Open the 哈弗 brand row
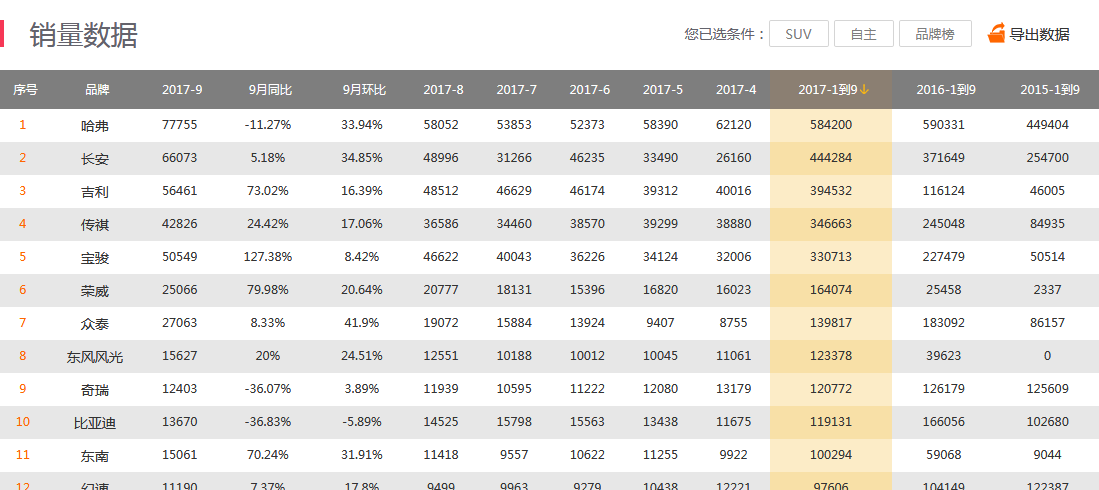1099x490 pixels. point(550,125)
